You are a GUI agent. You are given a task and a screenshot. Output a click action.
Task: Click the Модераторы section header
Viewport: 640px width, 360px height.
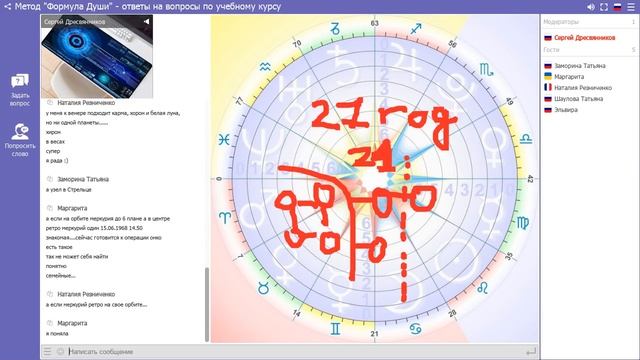pyautogui.click(x=561, y=22)
